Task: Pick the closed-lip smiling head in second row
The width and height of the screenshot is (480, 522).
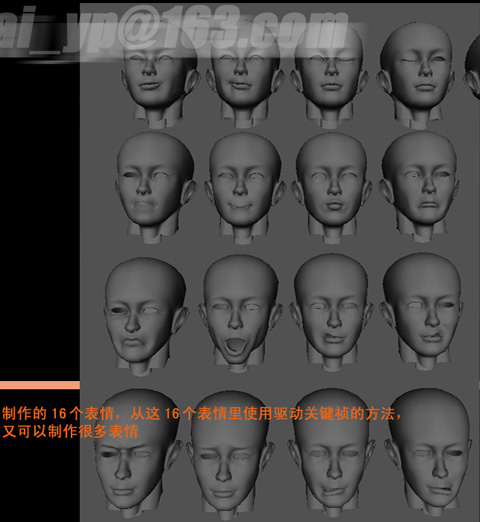Action: (244, 187)
